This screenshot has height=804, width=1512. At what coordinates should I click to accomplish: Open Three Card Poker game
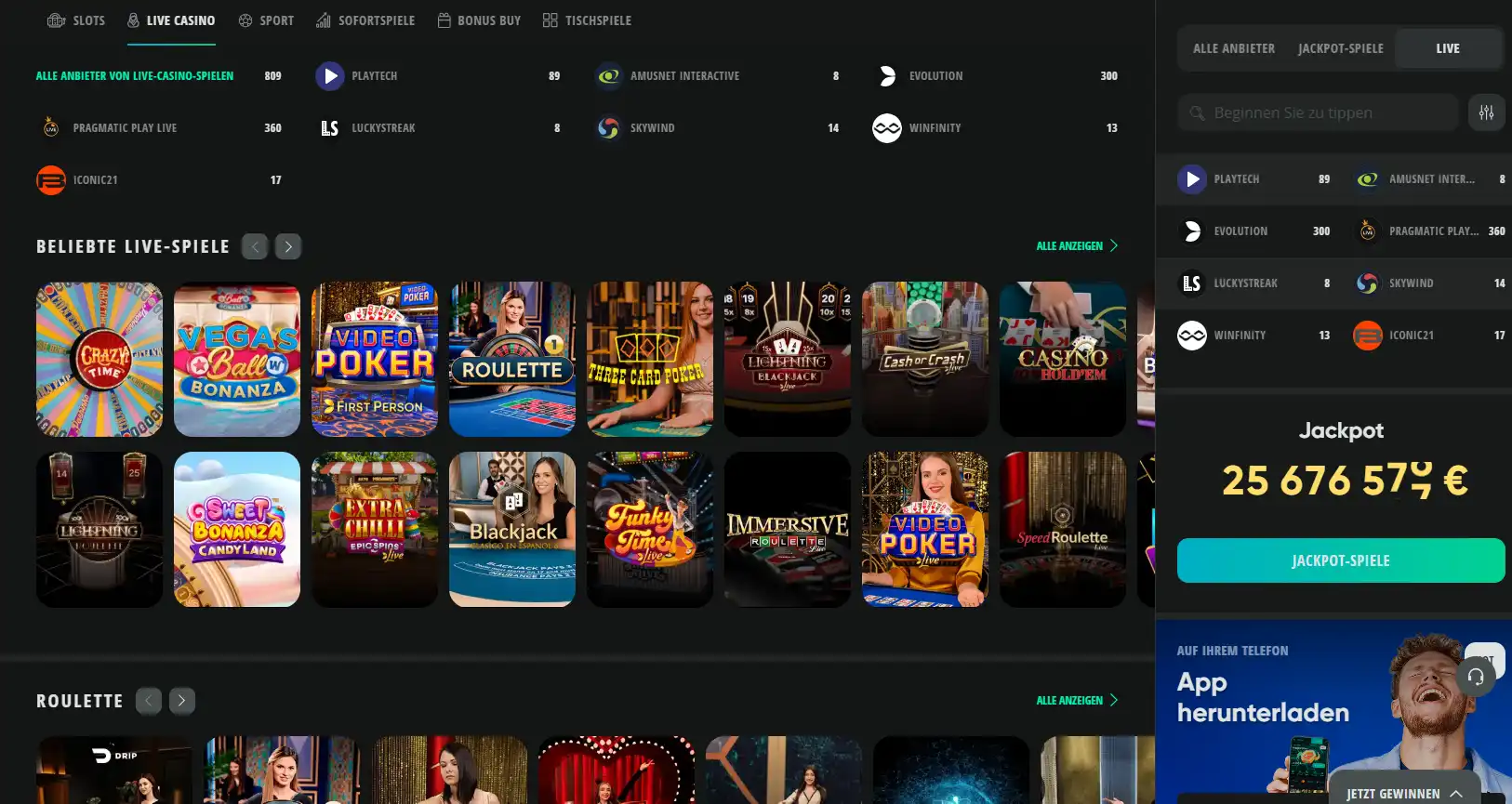(650, 360)
